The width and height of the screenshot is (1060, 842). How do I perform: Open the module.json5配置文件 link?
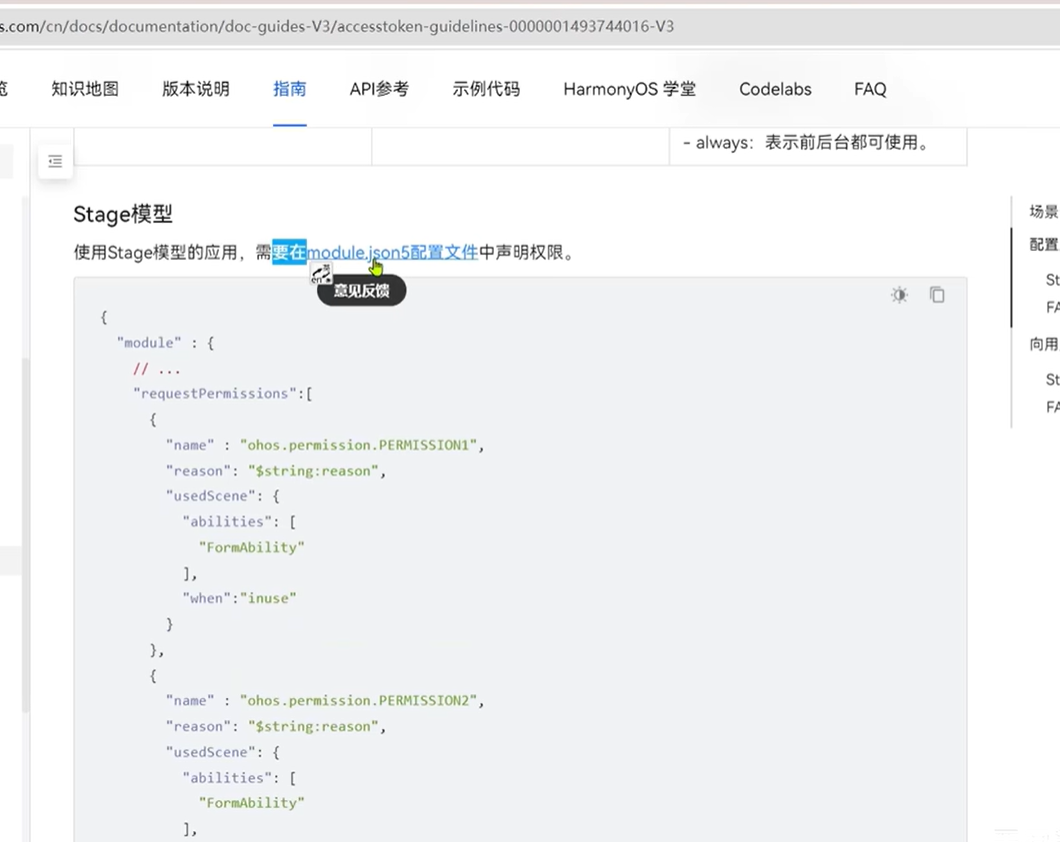(x=392, y=252)
